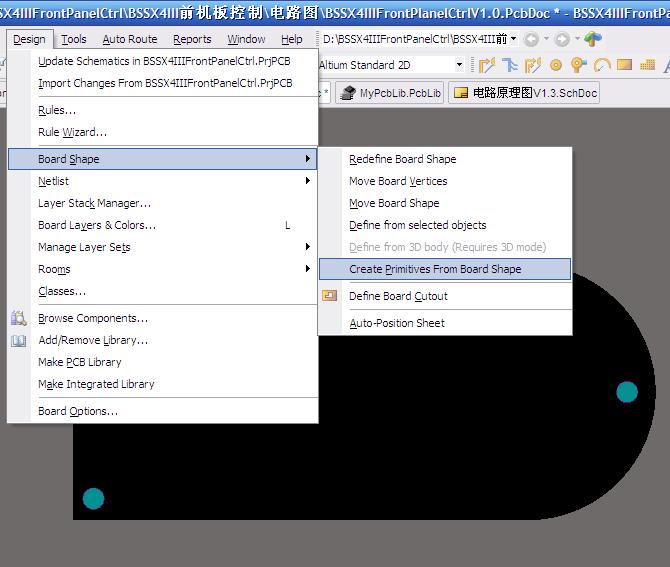Open Board Layers & Colors...
Screen dimensions: 670x567
pyautogui.click(x=163, y=225)
